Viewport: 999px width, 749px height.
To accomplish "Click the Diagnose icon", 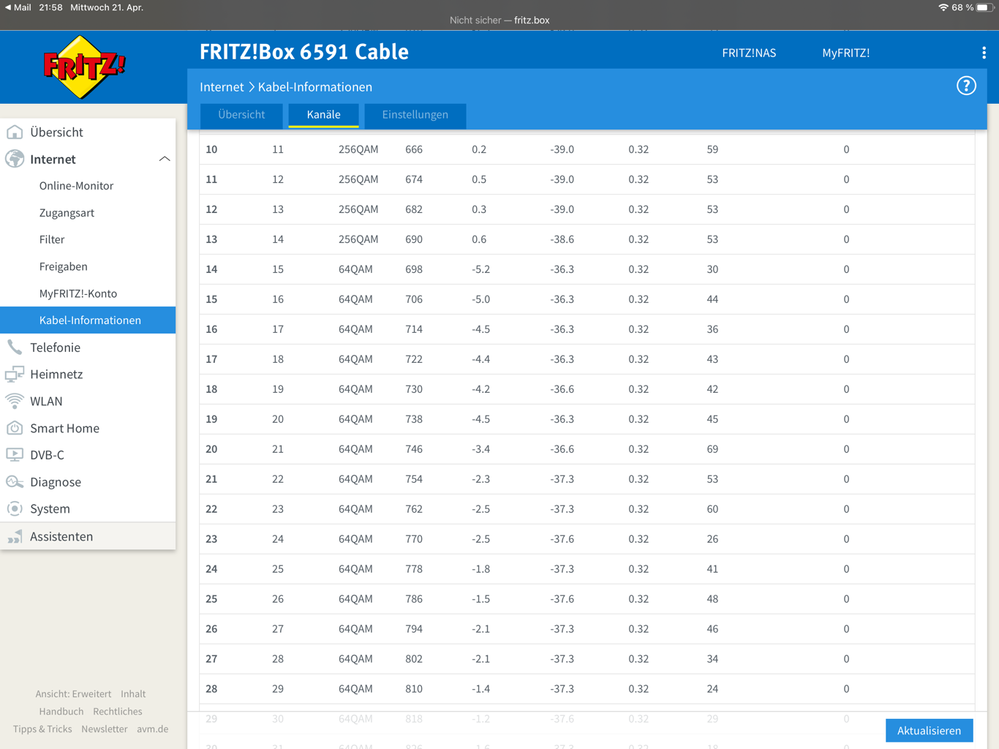I will tap(15, 482).
